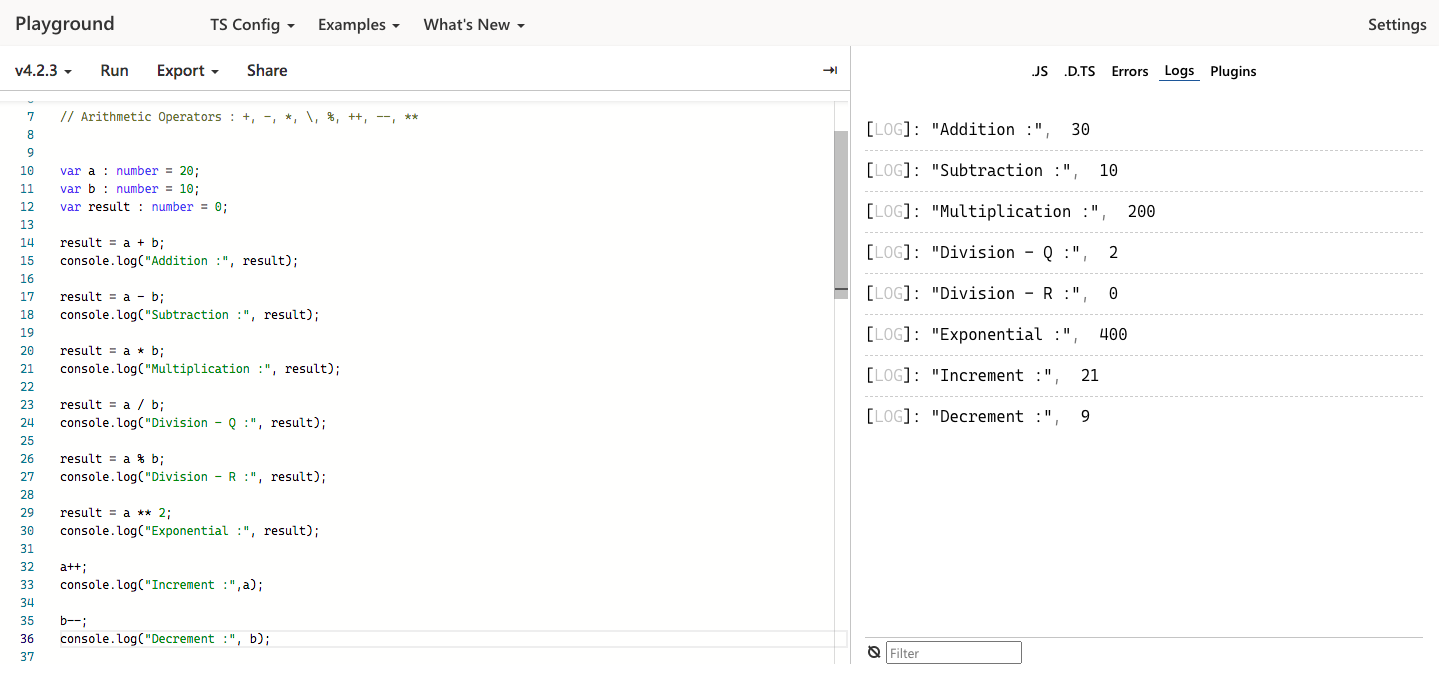Go to the Playground home title
The height and width of the screenshot is (675, 1439).
pos(65,24)
